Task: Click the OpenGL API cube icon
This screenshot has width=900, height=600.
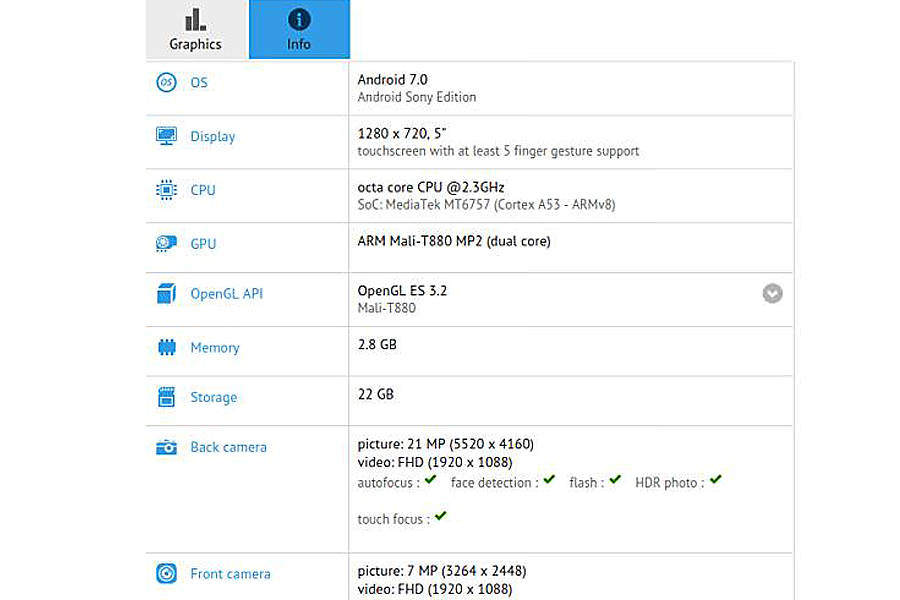Action: (166, 294)
